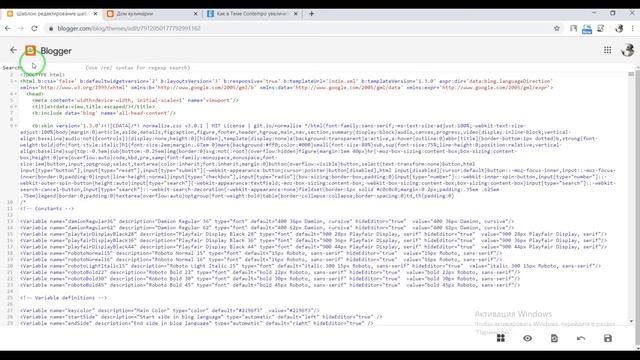This screenshot has height=360, width=640.
Task: Click the Constants comment line
Action: pos(47,209)
